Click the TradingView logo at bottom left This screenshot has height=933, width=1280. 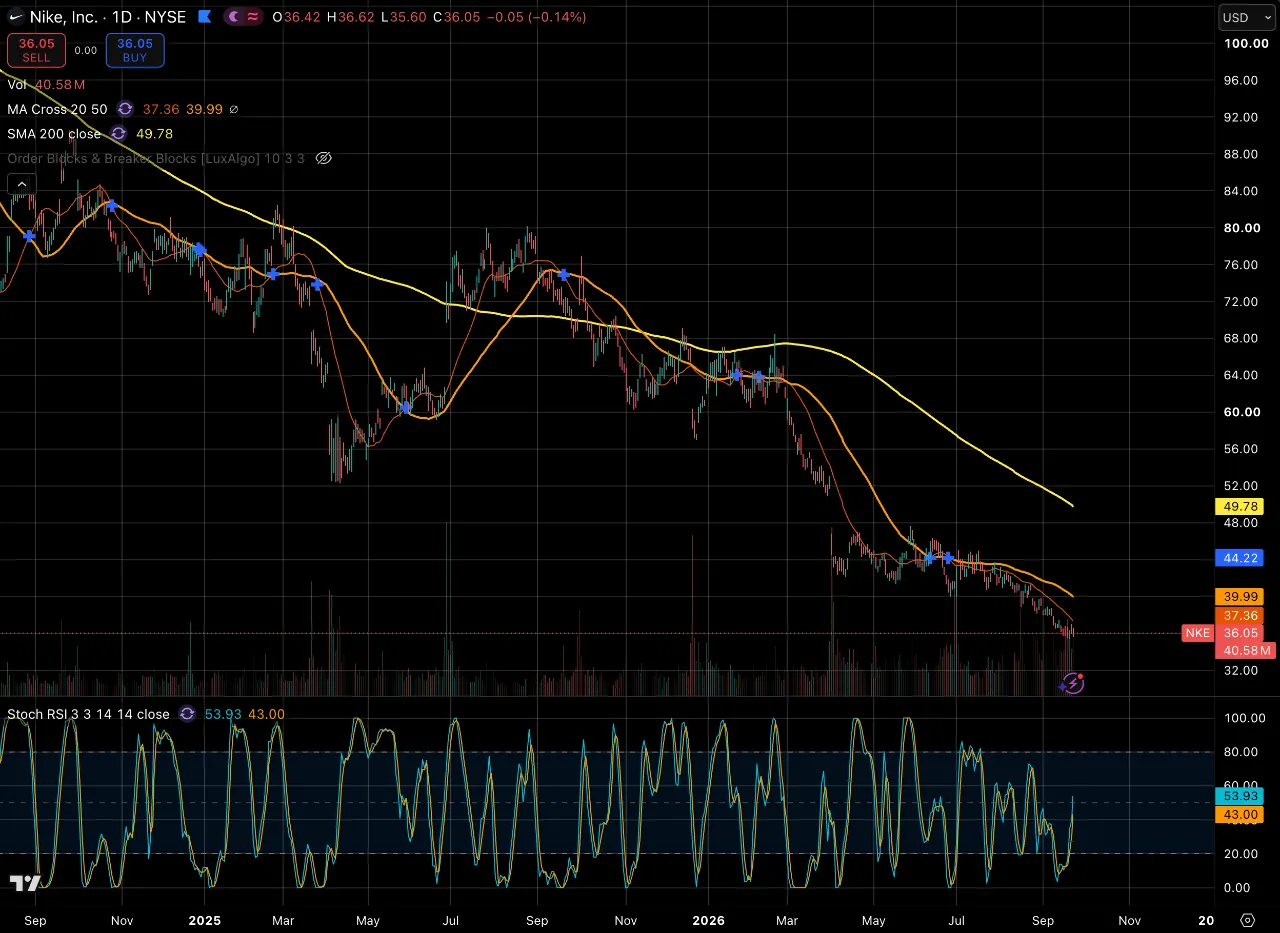tap(25, 883)
